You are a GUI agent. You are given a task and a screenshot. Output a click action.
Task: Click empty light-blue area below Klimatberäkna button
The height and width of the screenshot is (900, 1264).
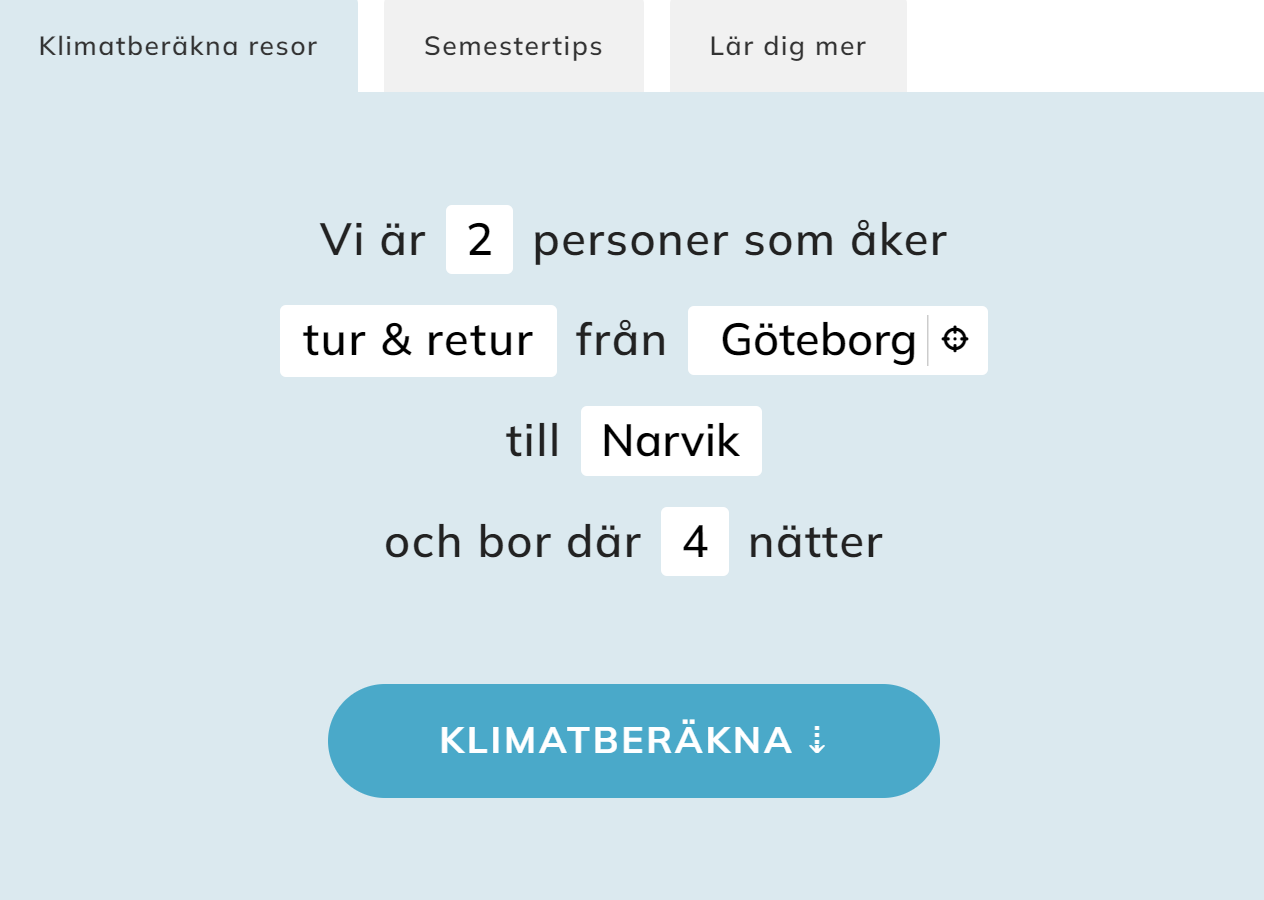pos(634,850)
